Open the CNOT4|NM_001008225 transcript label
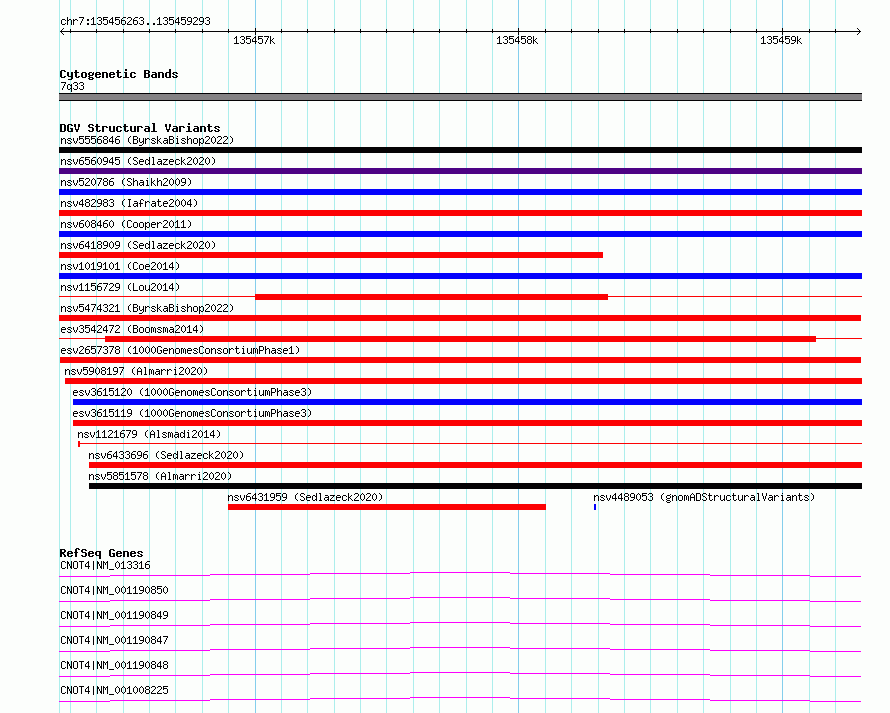 pyautogui.click(x=114, y=690)
